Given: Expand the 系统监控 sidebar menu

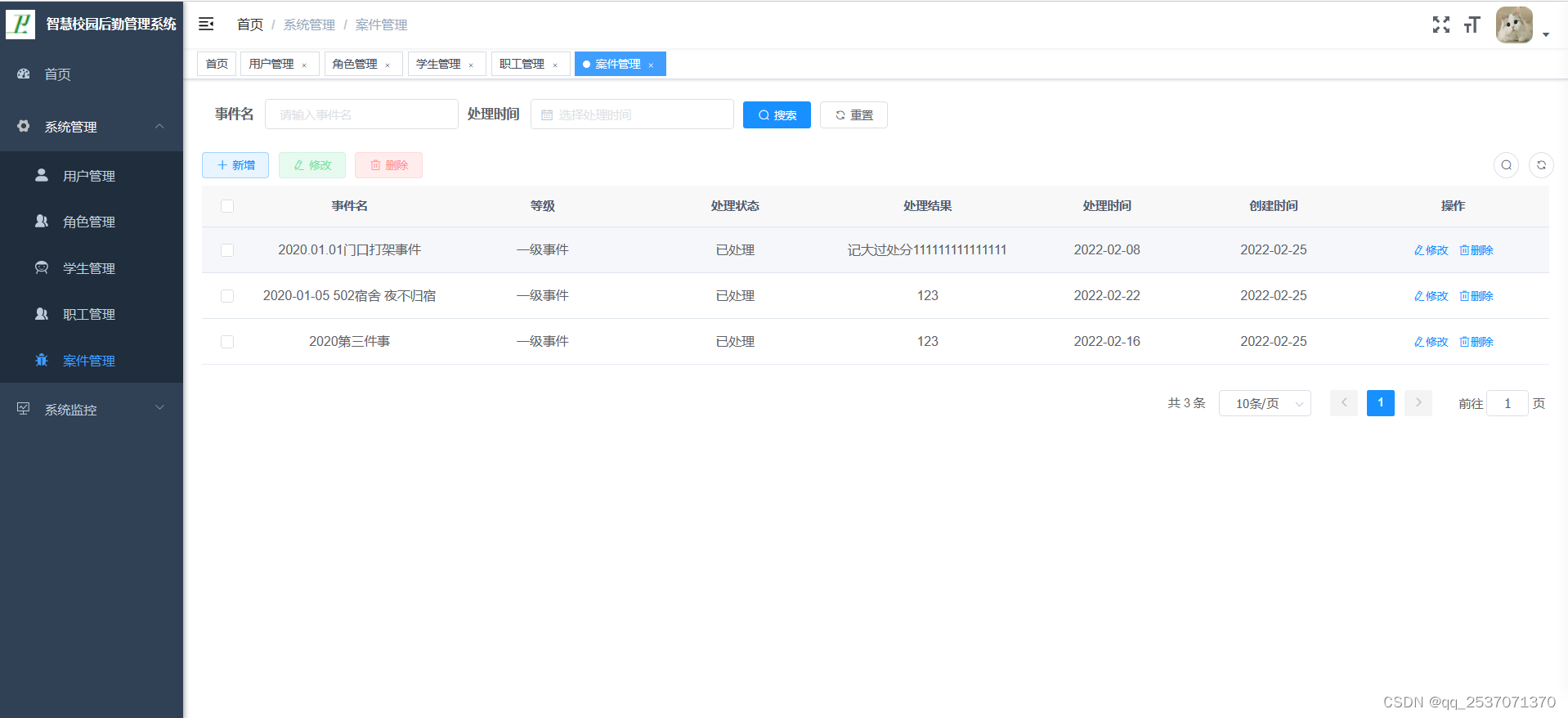Looking at the screenshot, I should (92, 409).
